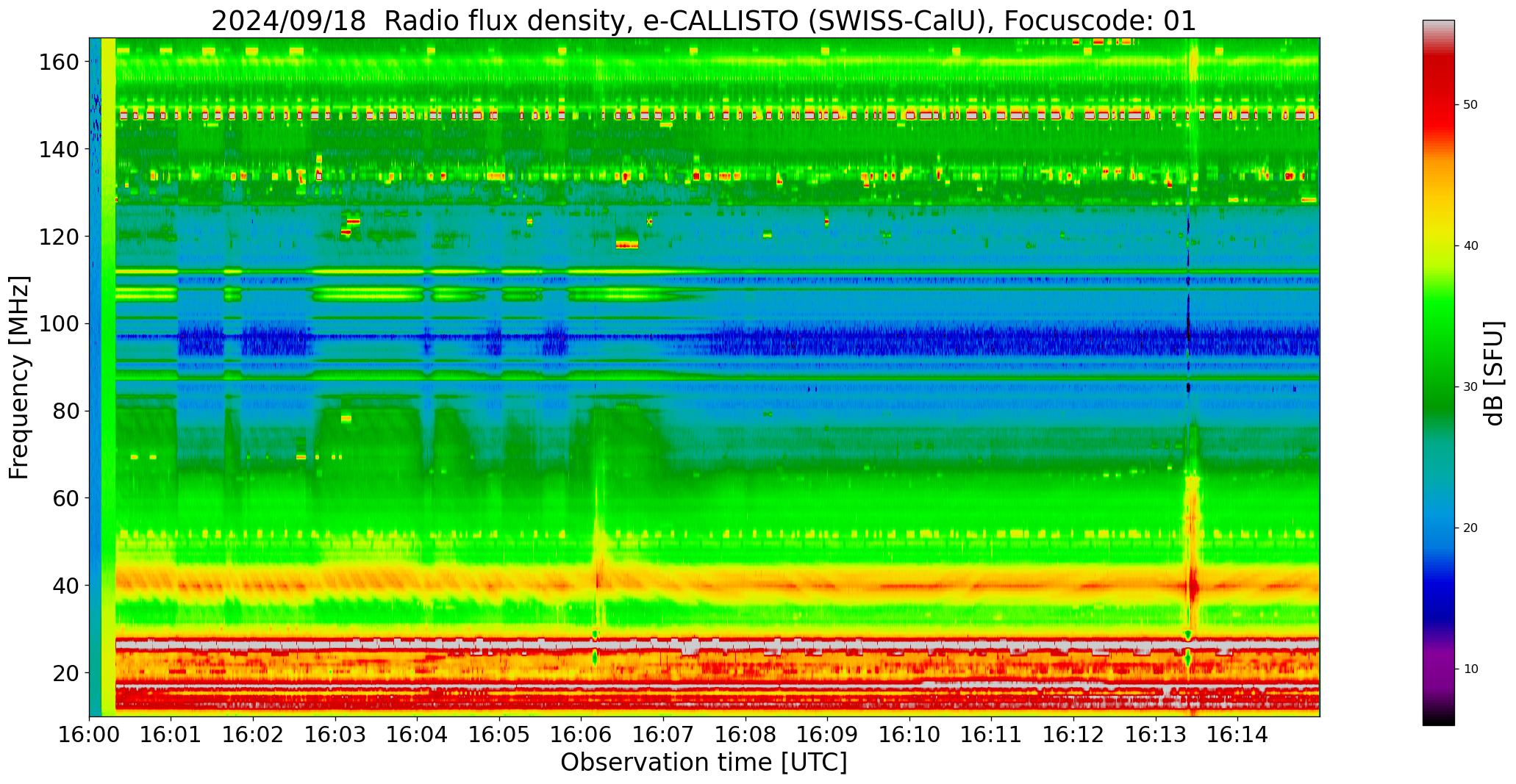Click the 16:04 time tick label
Viewport: 1516px width, 784px height.
[x=418, y=735]
